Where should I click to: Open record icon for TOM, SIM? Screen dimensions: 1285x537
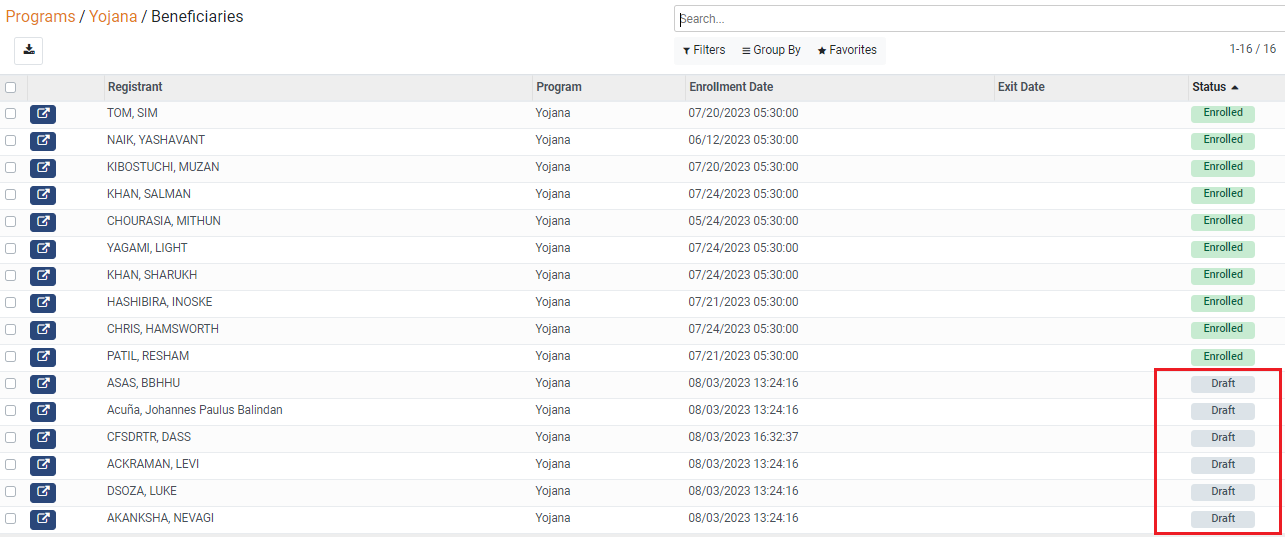[x=43, y=114]
